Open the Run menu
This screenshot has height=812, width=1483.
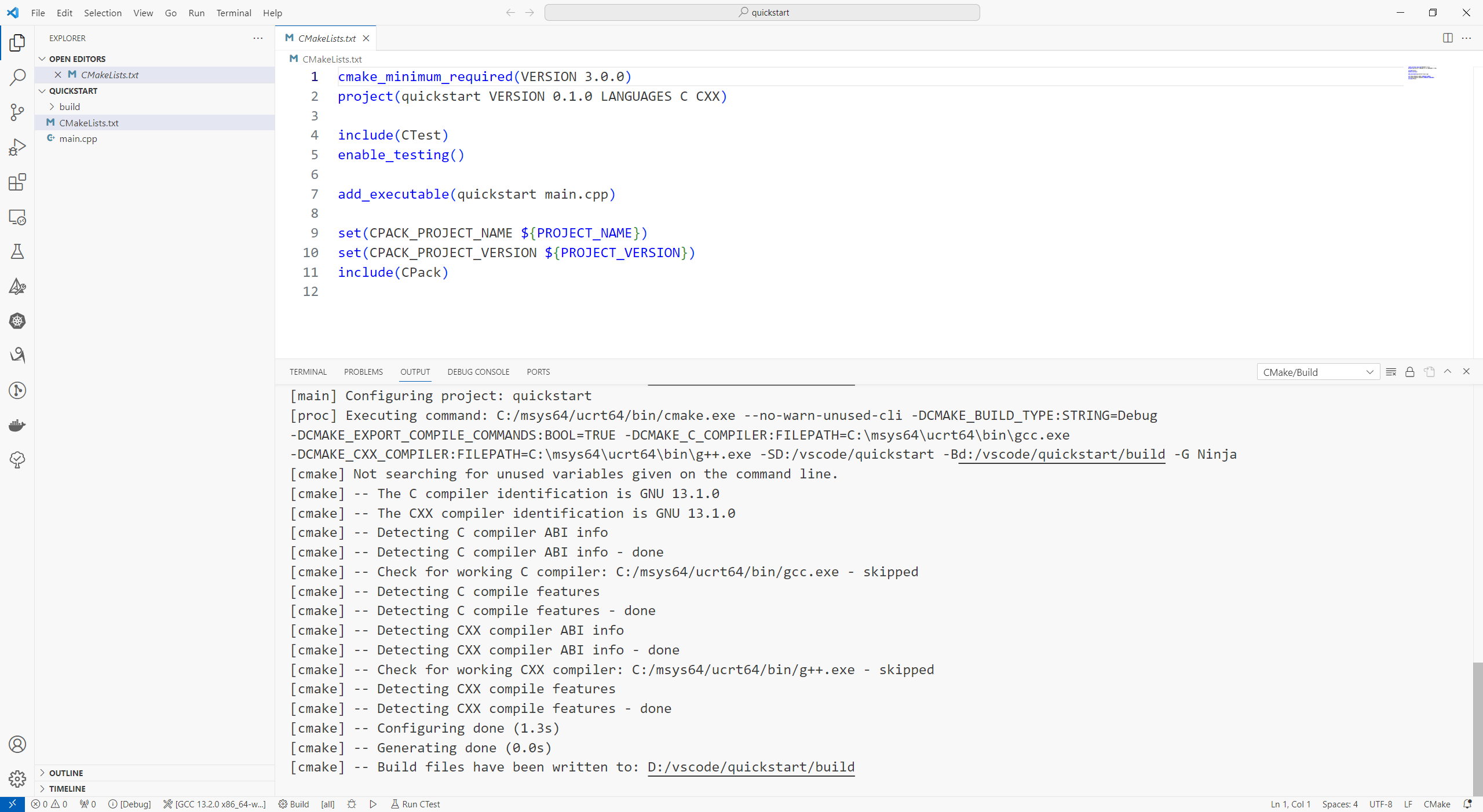pyautogui.click(x=196, y=13)
